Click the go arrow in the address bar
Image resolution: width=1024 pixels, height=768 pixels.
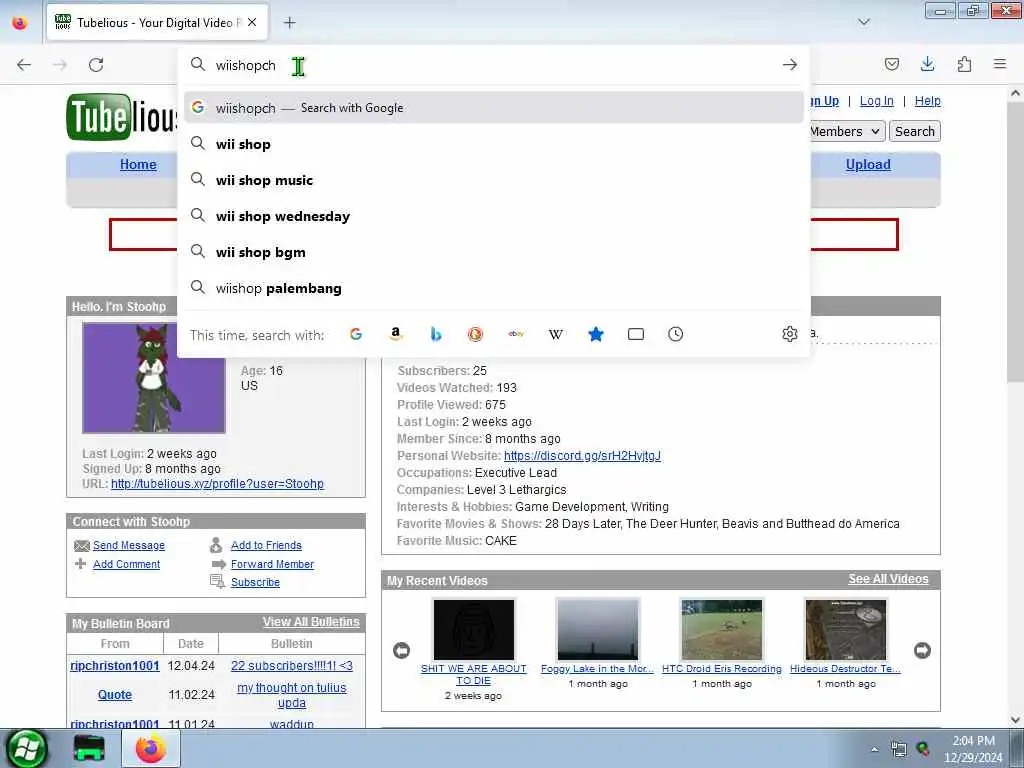(790, 65)
